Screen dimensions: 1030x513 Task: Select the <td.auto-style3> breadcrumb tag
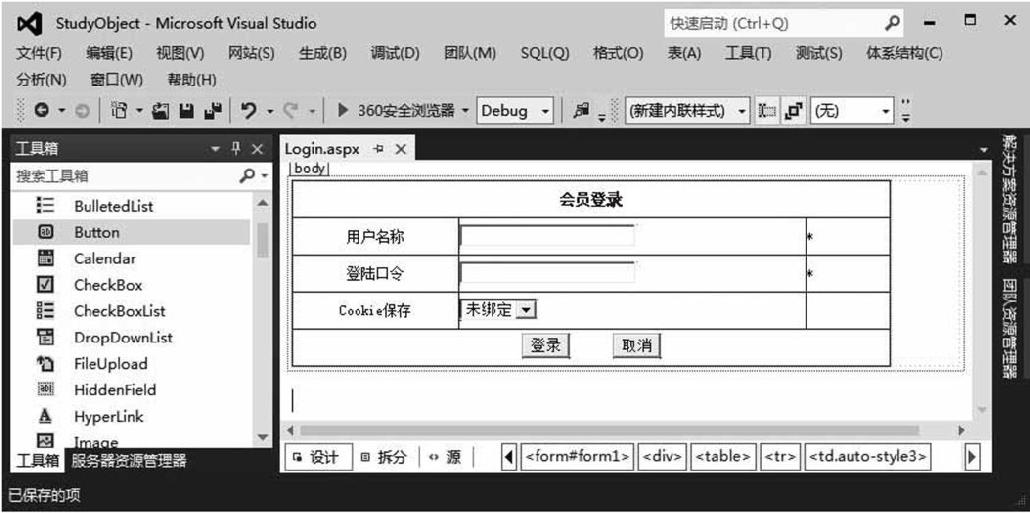[x=868, y=457]
